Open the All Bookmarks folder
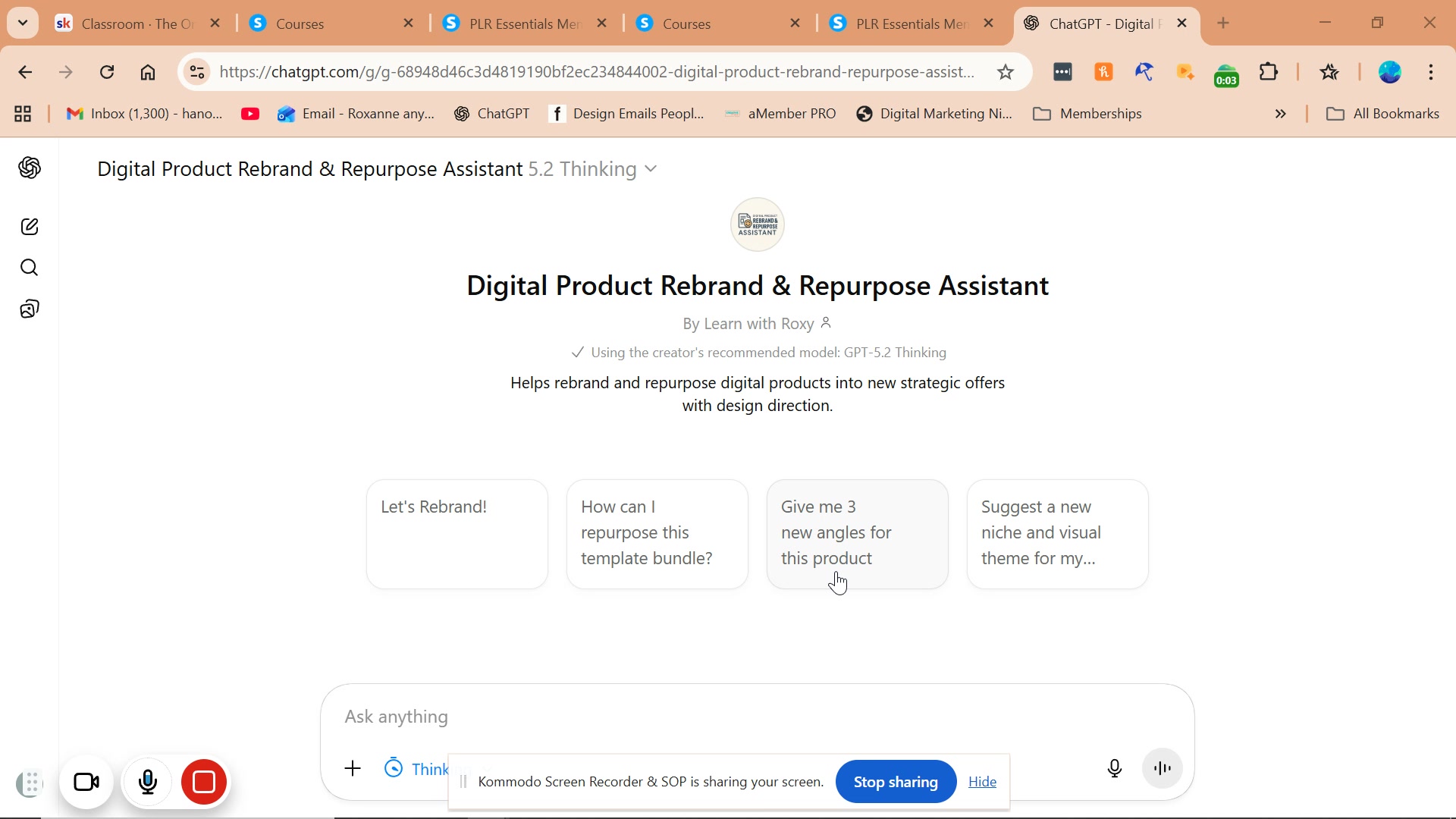 point(1382,114)
